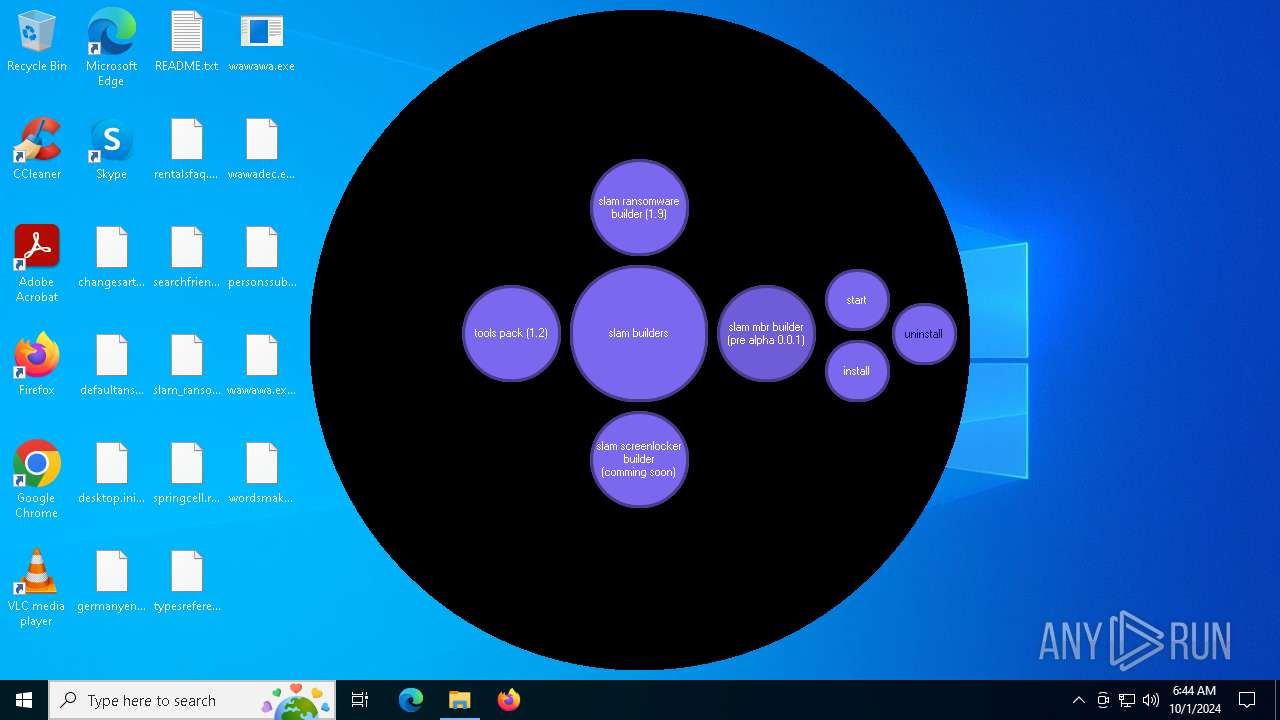Select the changesart file icon
1280x720 pixels.
tap(111, 258)
